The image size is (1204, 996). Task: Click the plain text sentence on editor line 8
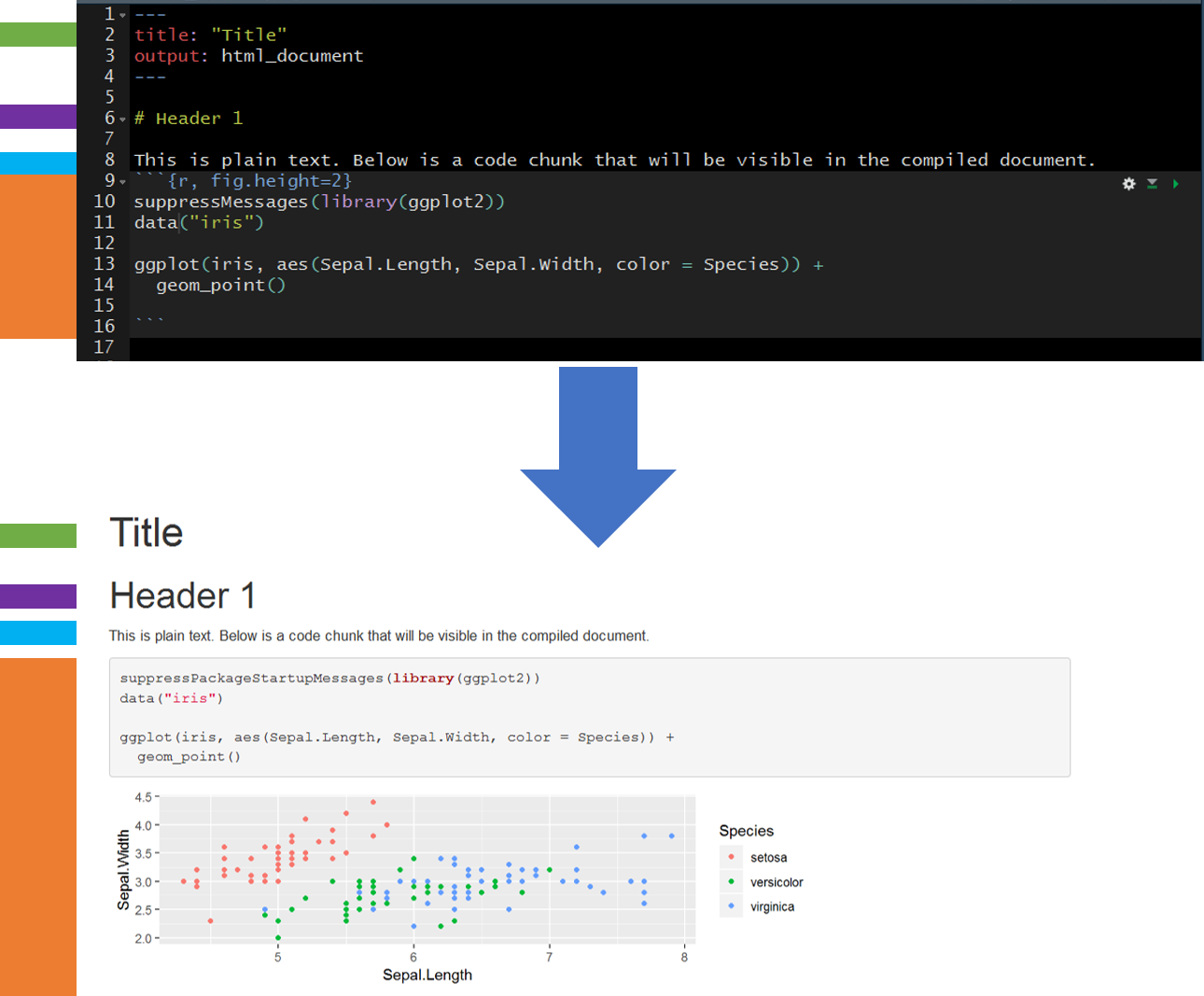614,160
